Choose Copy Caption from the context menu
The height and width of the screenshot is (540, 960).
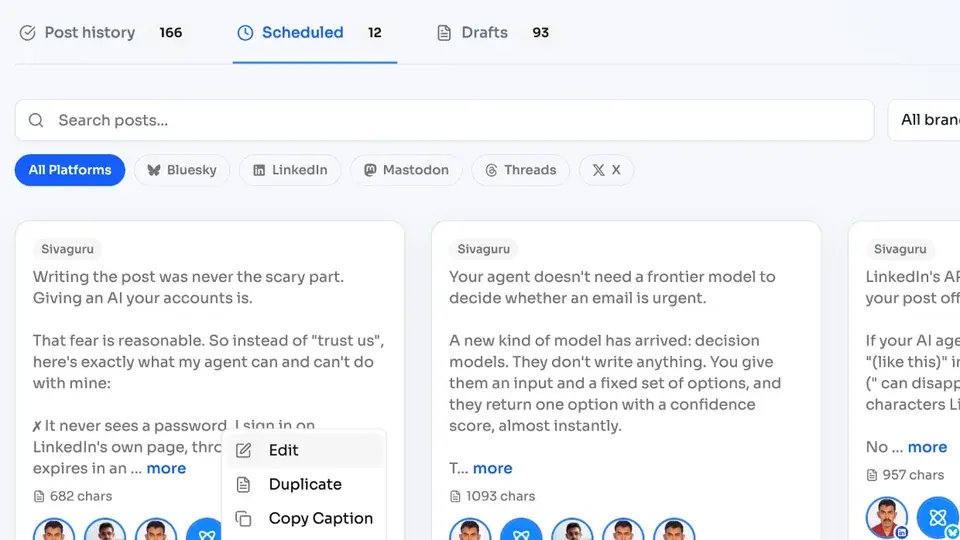click(x=304, y=519)
